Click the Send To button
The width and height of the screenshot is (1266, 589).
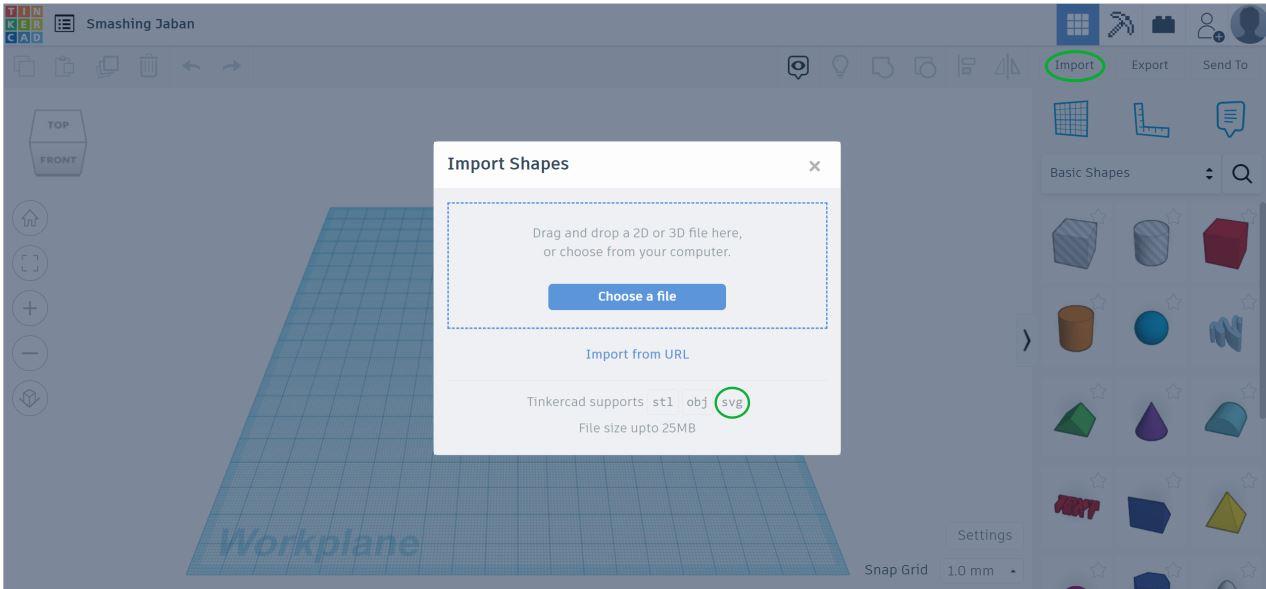point(1226,65)
